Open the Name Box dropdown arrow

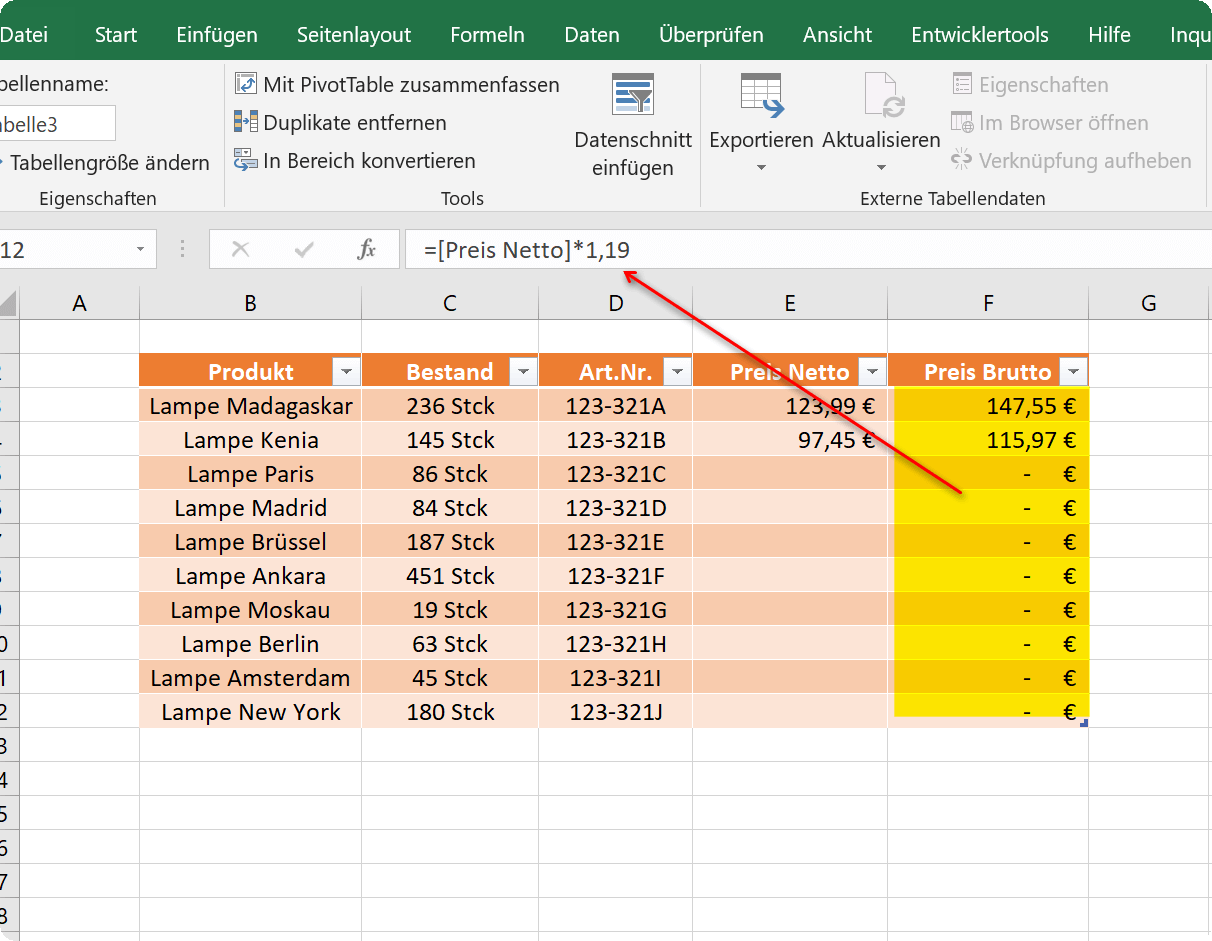click(x=140, y=250)
